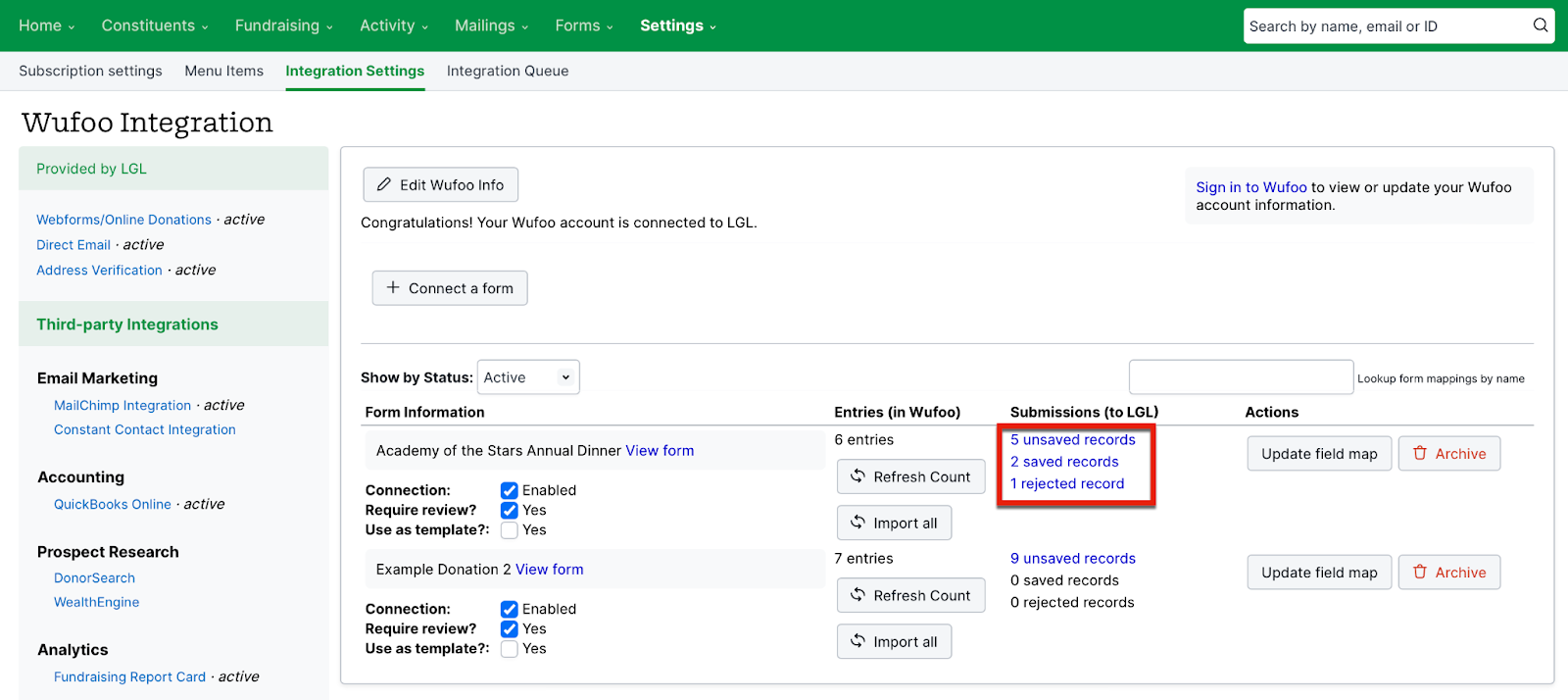Click import icon for Academy of the Stars

[857, 522]
